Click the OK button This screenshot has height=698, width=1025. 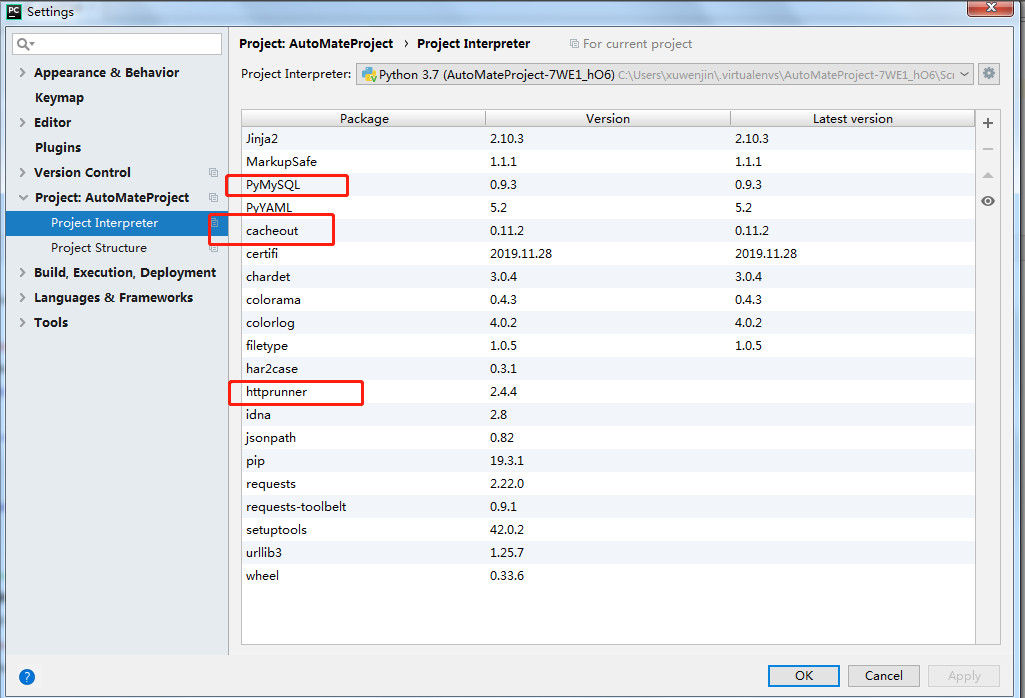803,676
